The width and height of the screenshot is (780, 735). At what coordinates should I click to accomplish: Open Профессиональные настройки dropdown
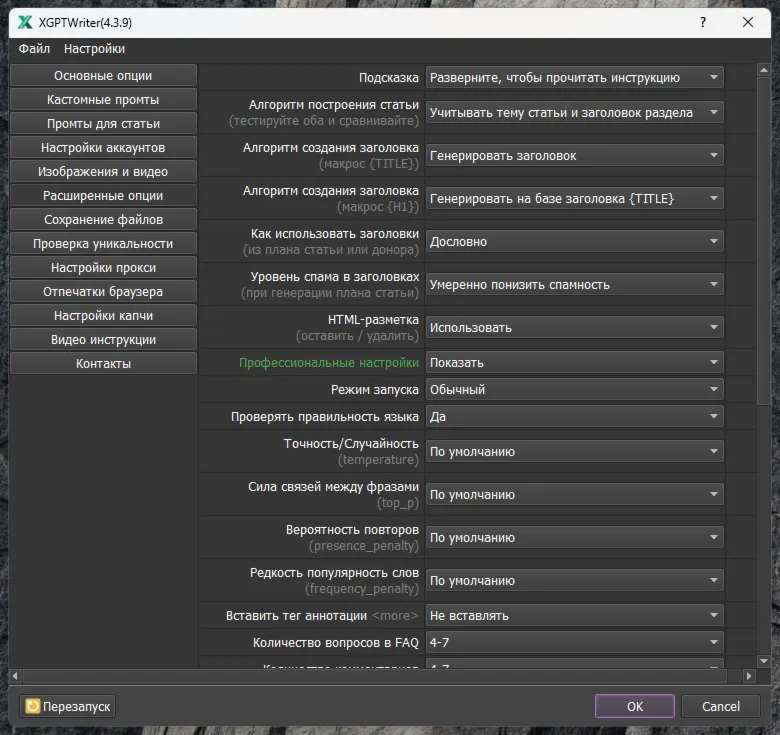point(575,363)
